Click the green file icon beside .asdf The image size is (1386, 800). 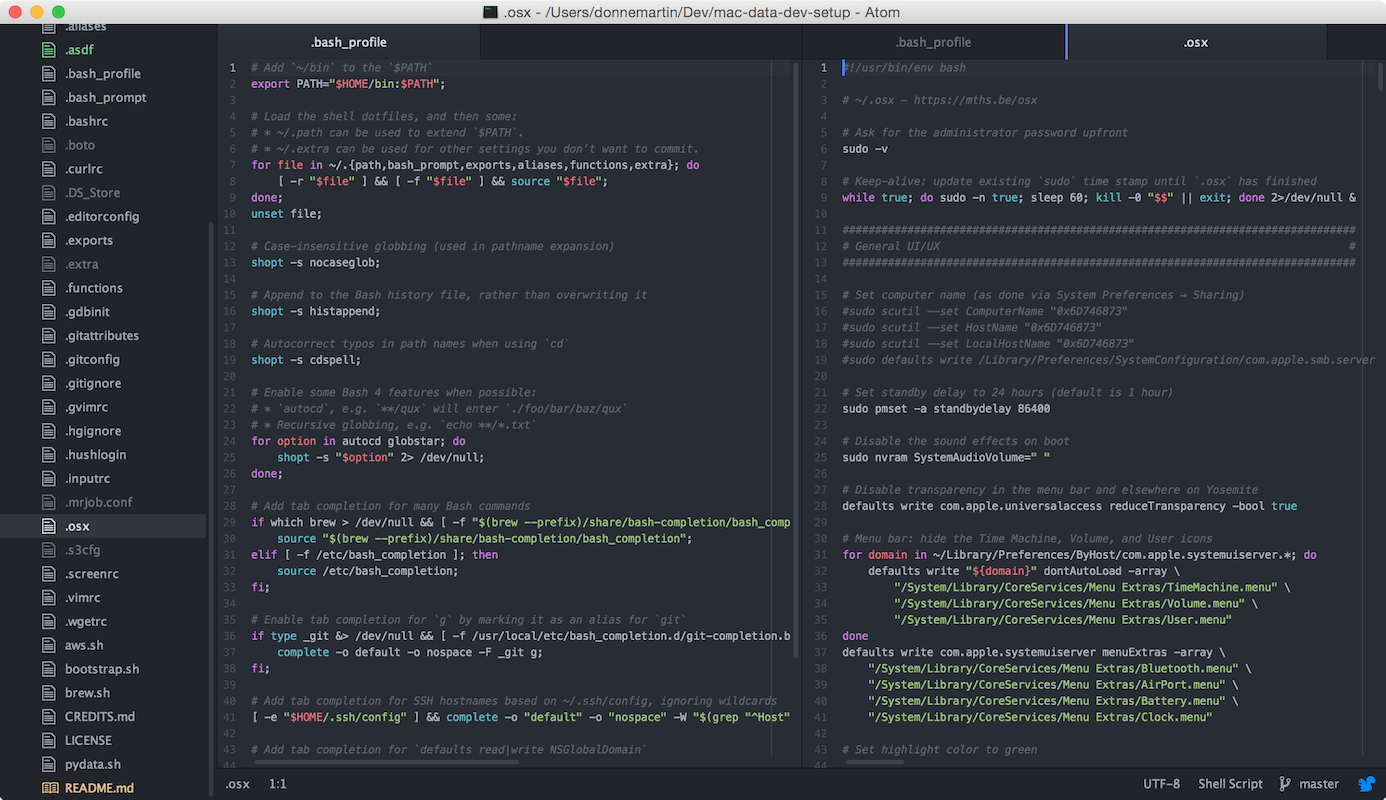click(x=49, y=49)
